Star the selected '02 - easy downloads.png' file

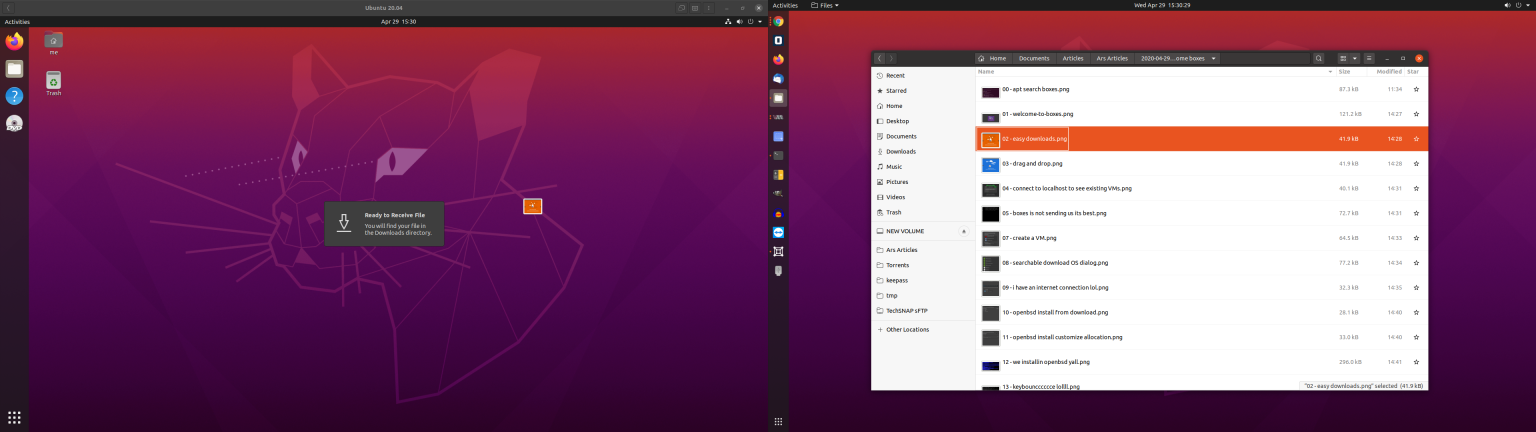pos(1416,139)
